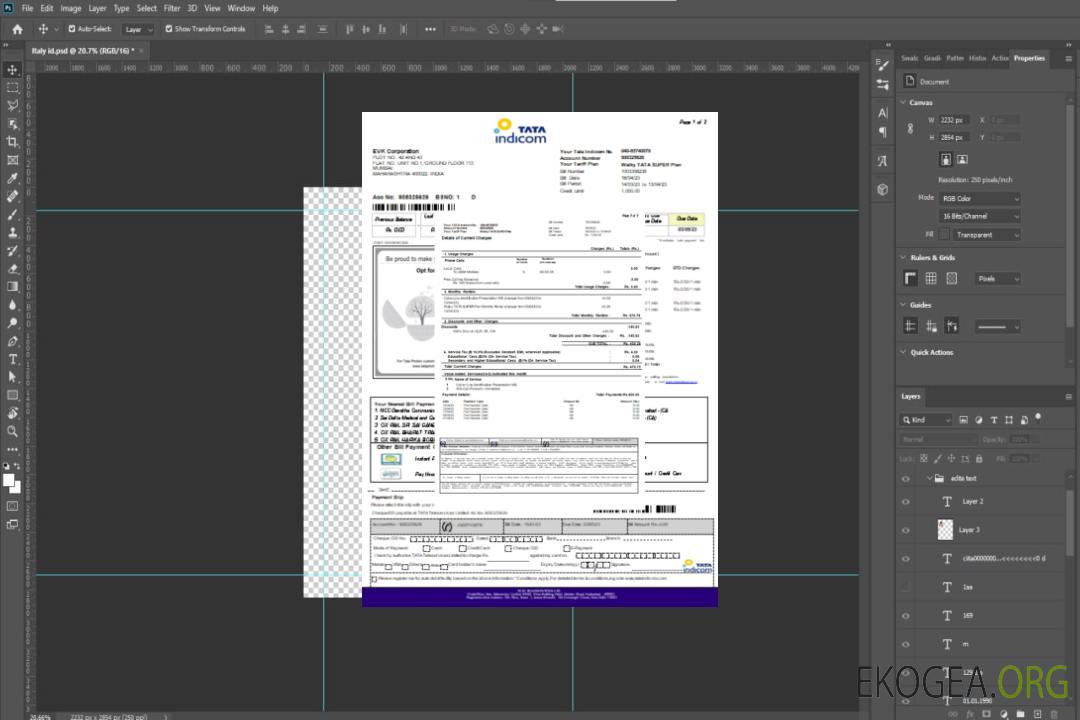Toggle the Auto-Select checkbox
This screenshot has width=1080, height=720.
click(70, 29)
